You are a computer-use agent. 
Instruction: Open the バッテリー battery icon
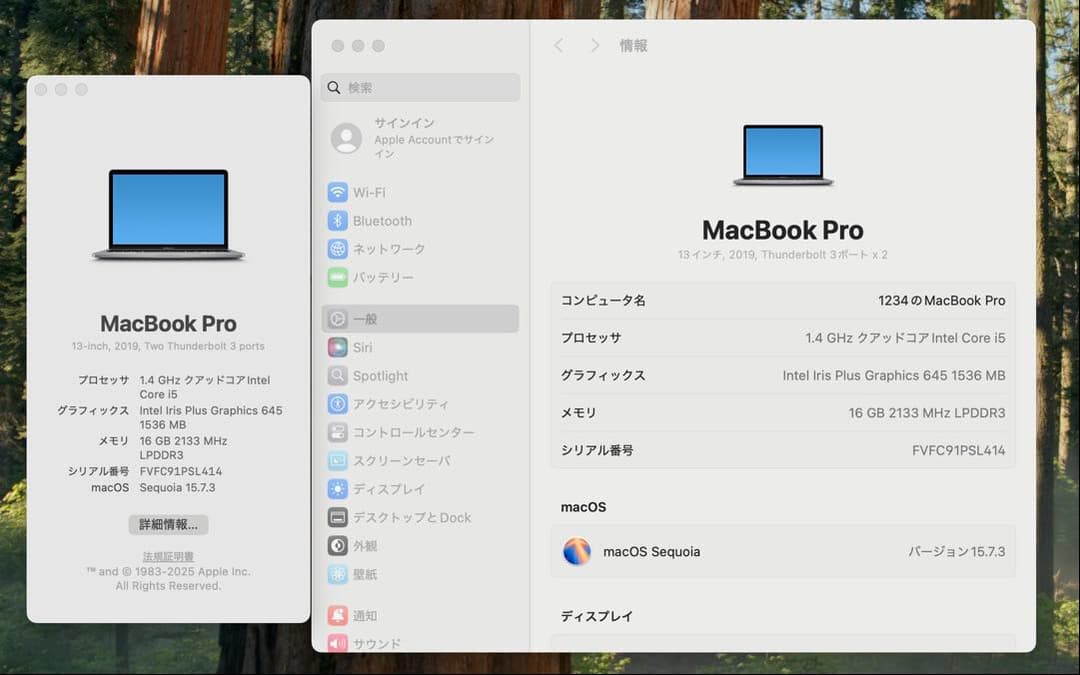tap(338, 277)
